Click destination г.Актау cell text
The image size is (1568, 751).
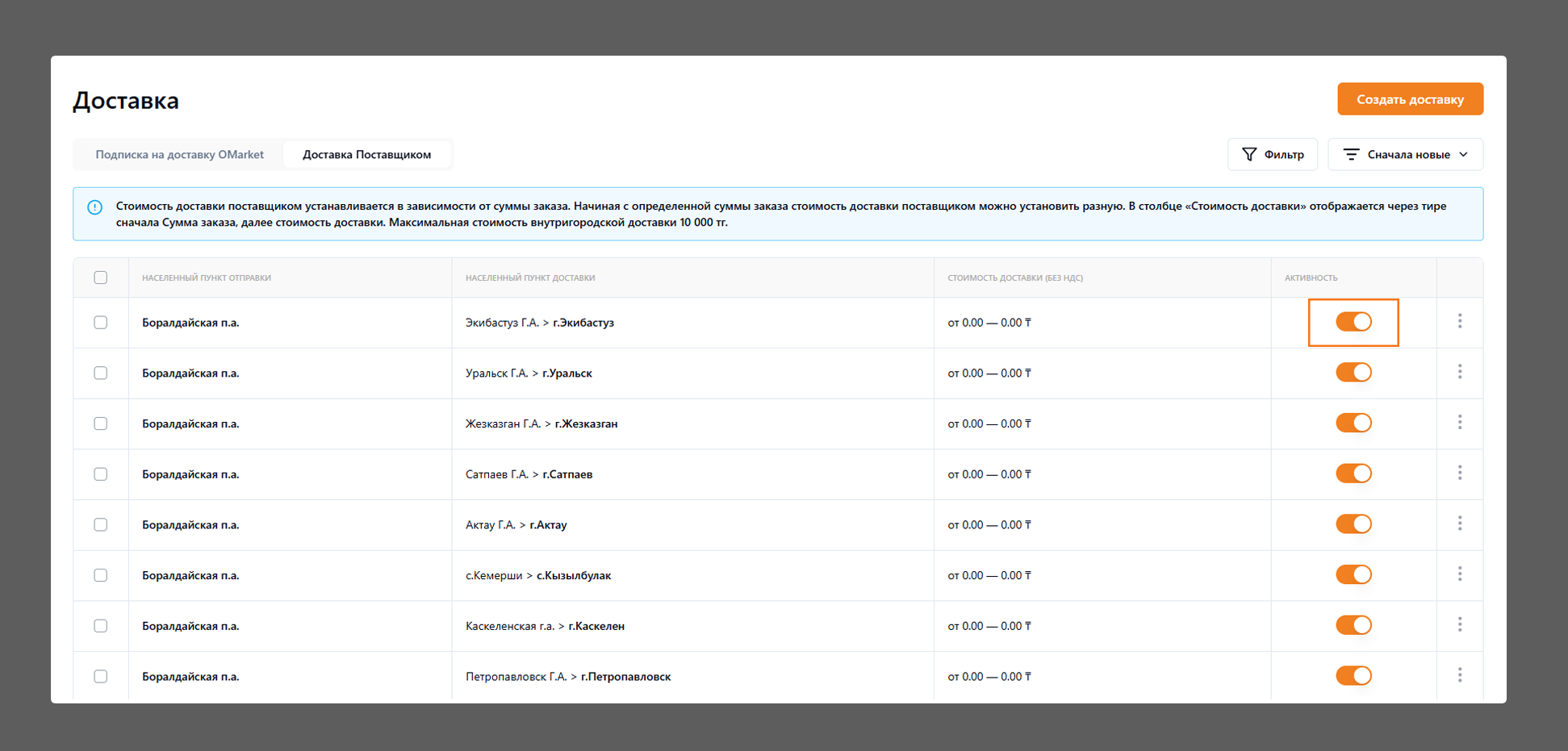point(548,524)
